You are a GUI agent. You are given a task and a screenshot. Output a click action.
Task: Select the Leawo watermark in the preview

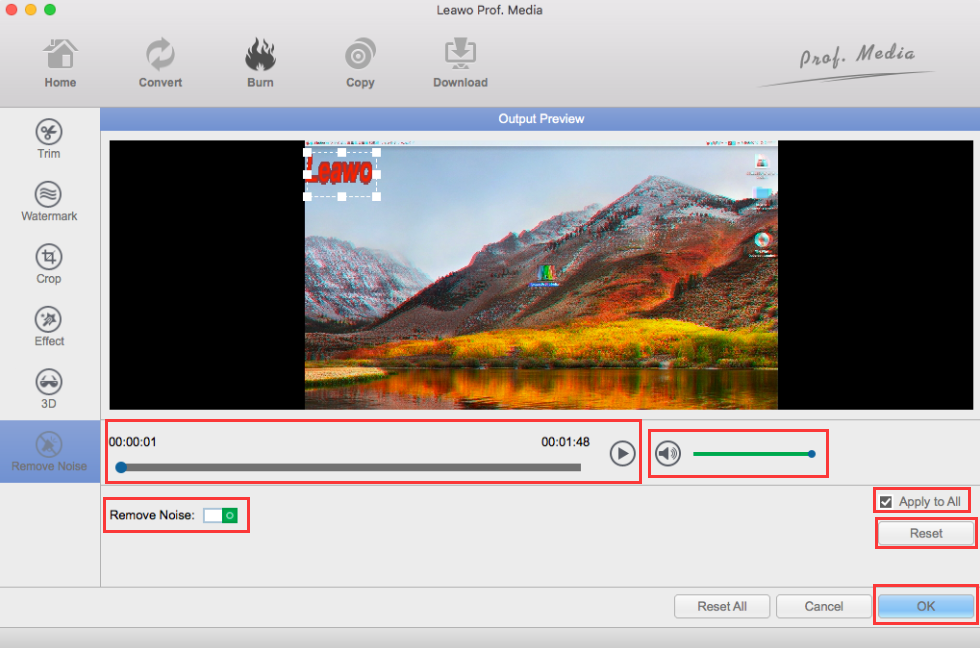[341, 172]
